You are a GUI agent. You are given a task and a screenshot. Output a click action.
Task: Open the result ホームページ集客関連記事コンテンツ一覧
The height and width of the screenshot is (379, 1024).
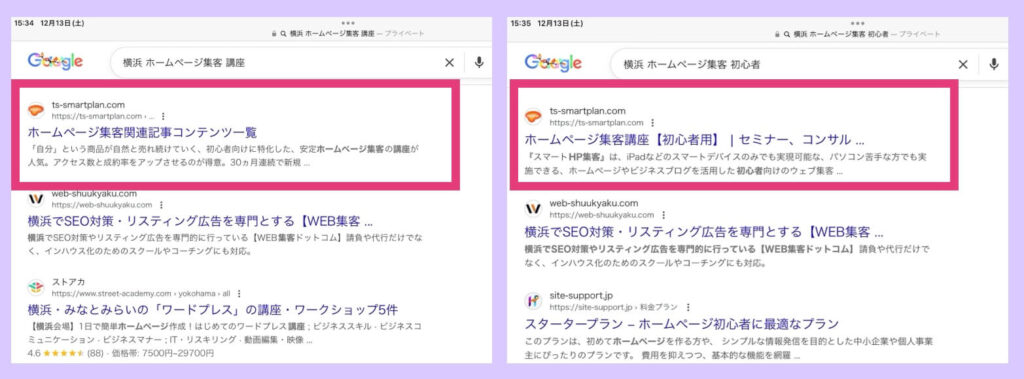142,132
